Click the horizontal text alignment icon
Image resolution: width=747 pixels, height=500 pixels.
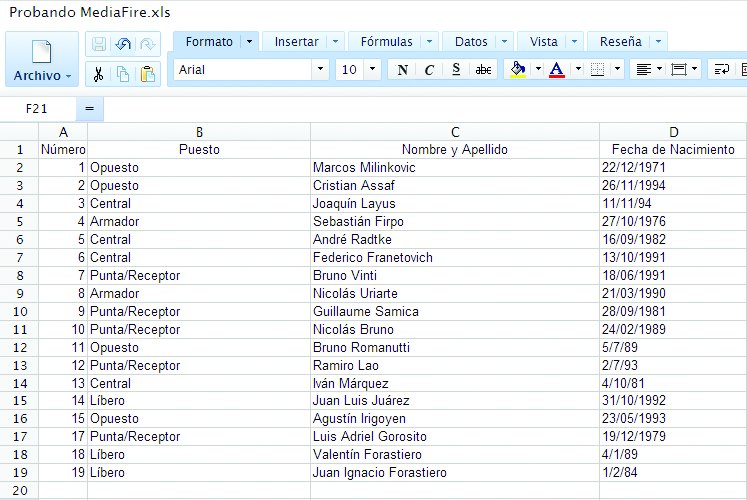pyautogui.click(x=644, y=70)
